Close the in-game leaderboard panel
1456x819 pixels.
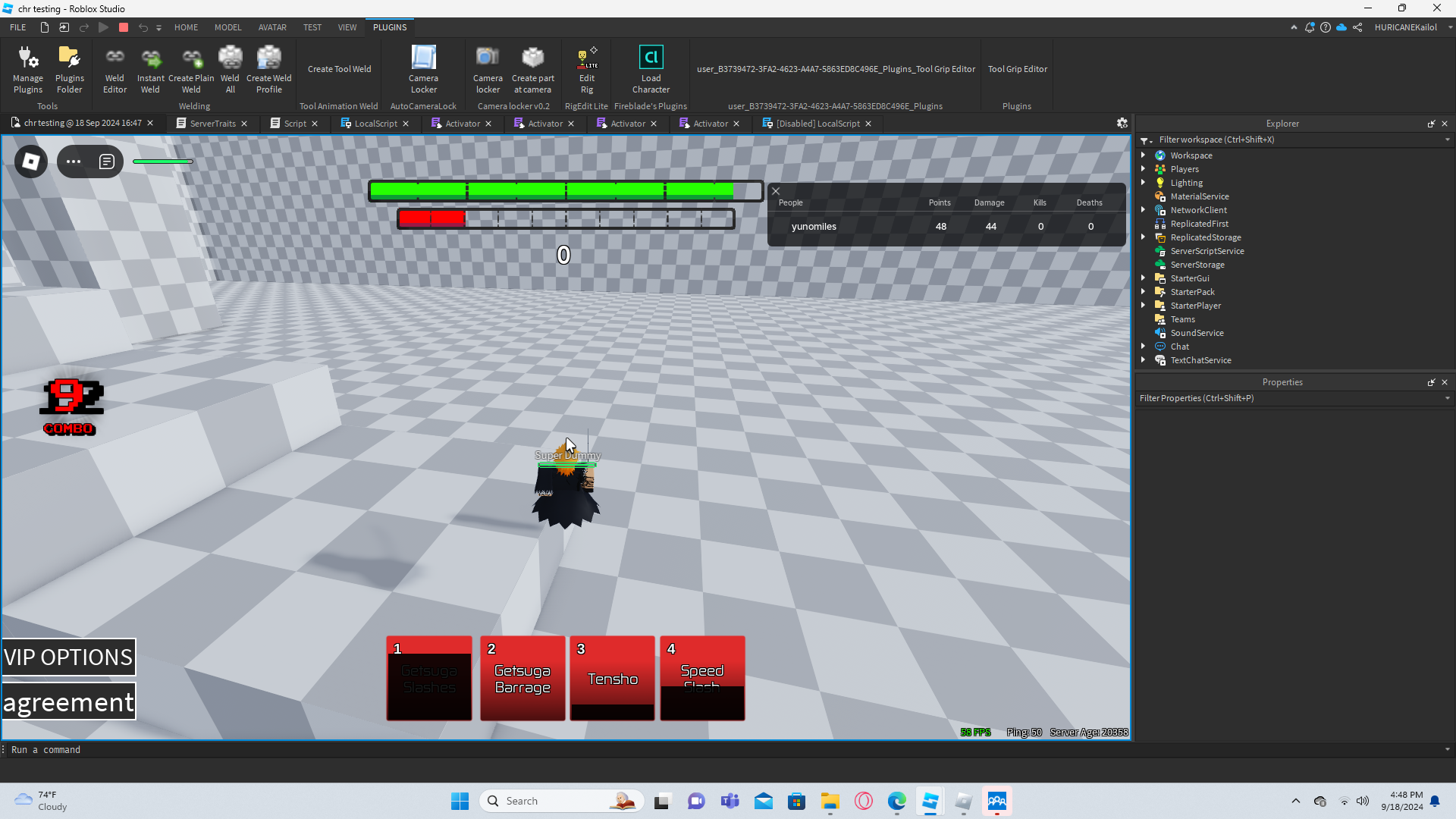[x=776, y=191]
